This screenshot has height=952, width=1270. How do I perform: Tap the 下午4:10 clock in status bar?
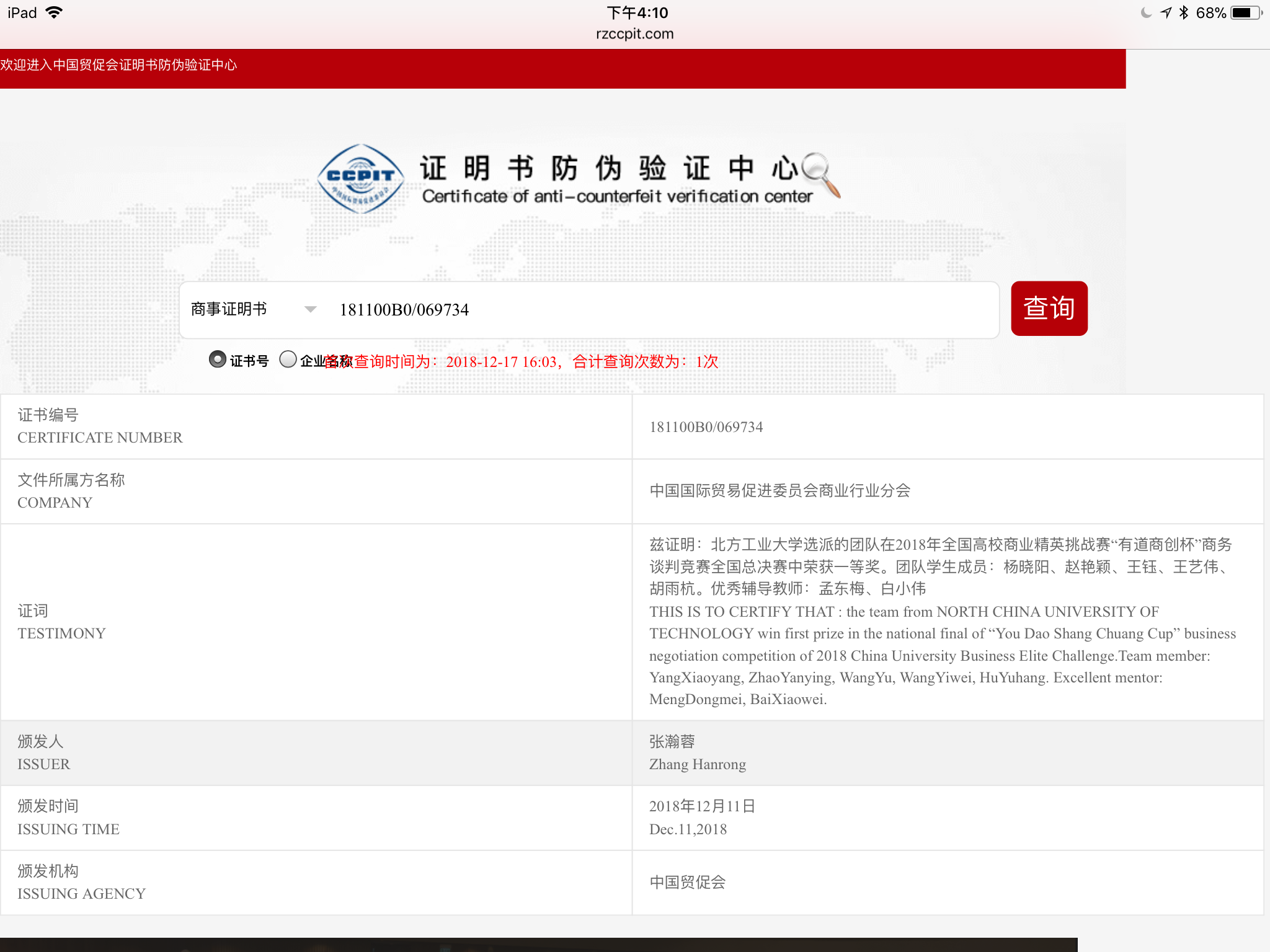(x=637, y=12)
